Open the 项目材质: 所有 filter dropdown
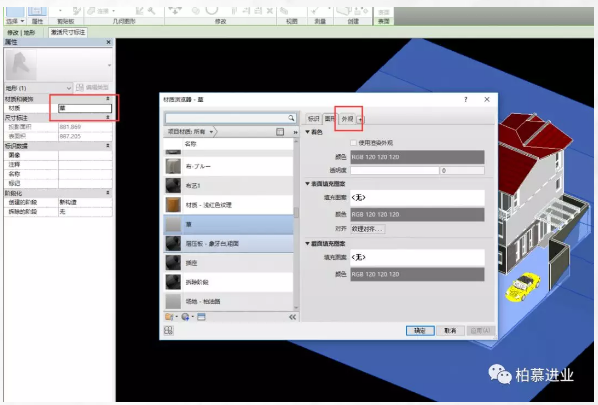The height and width of the screenshot is (405, 598). tap(190, 132)
